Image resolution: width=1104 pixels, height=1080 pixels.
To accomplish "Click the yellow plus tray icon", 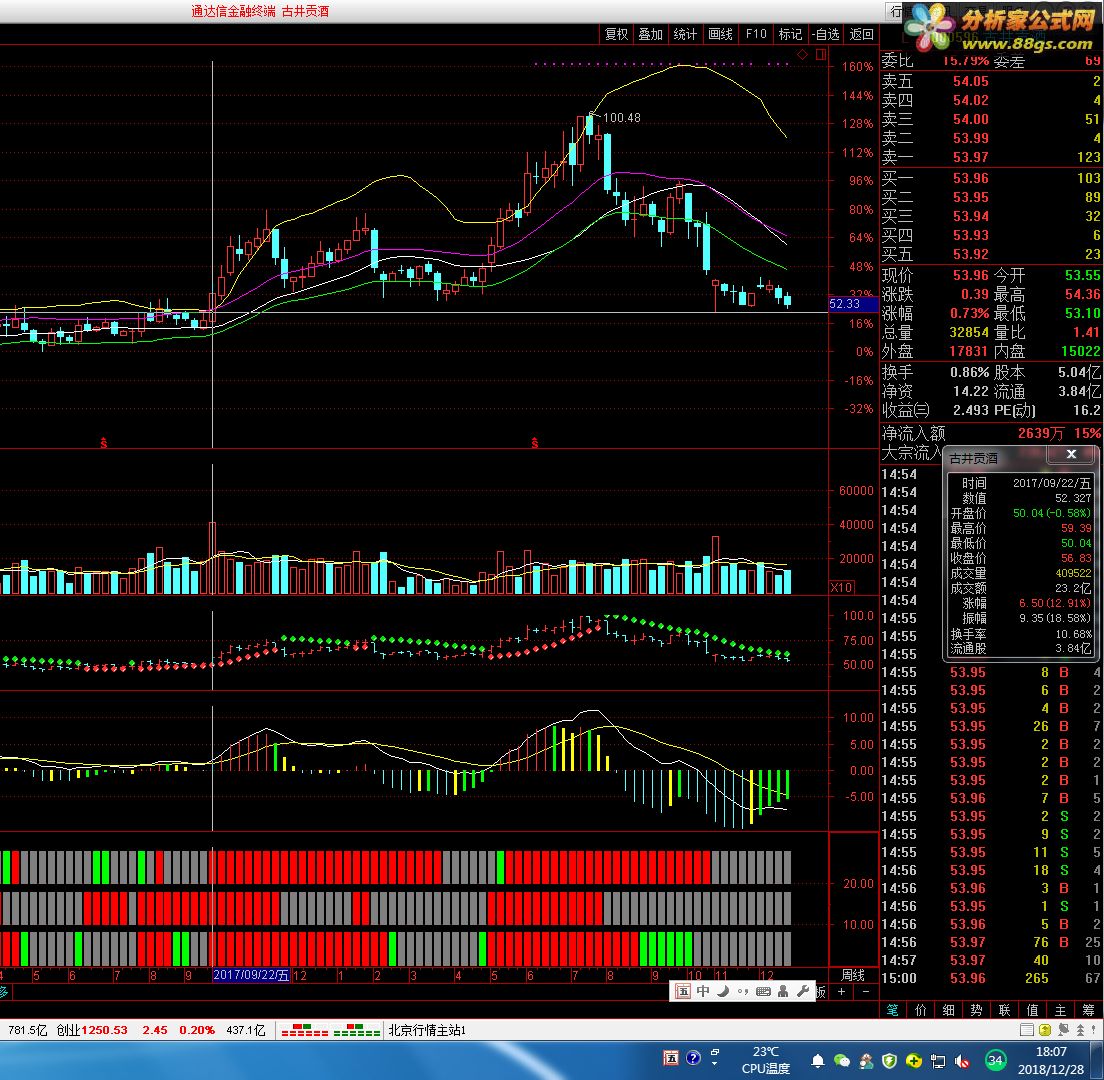I will (x=913, y=1060).
